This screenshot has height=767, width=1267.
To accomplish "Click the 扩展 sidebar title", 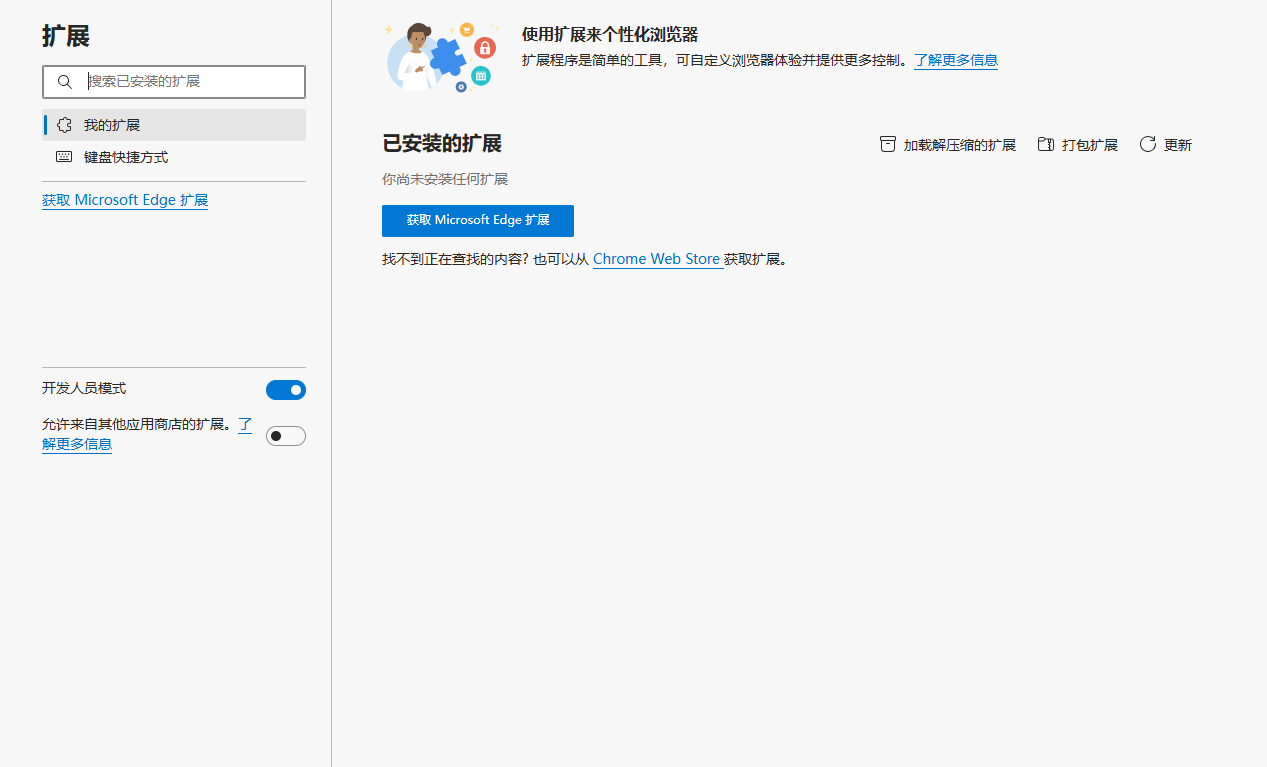I will 66,36.
